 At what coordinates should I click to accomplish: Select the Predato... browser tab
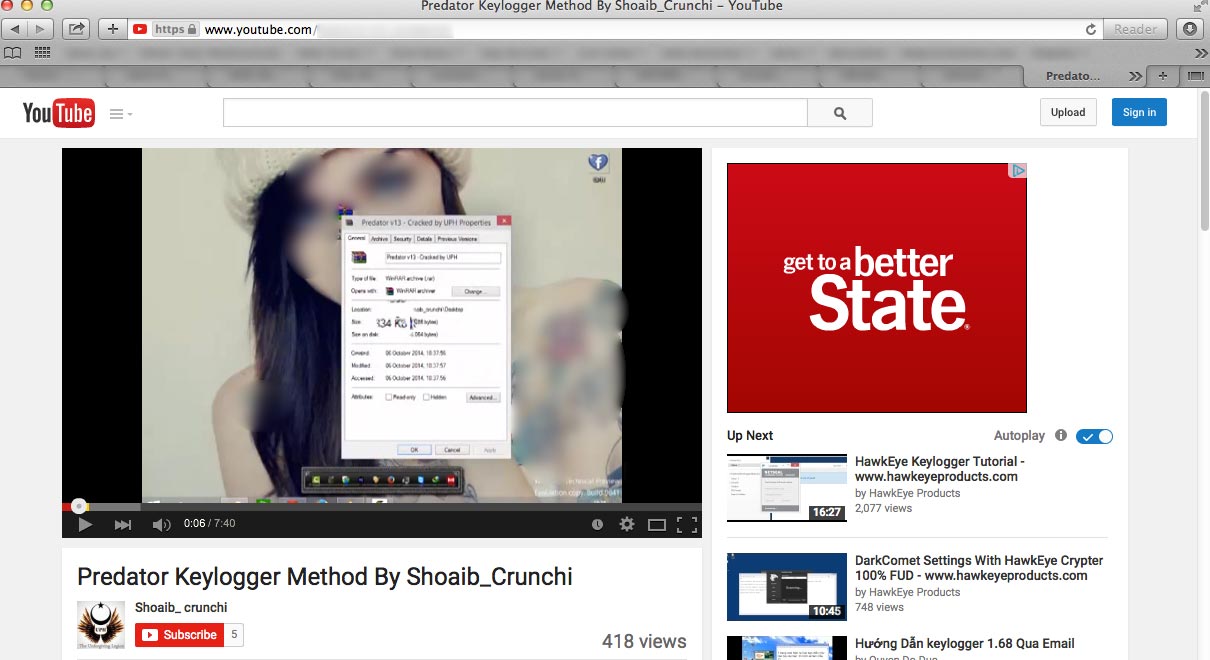point(1072,76)
